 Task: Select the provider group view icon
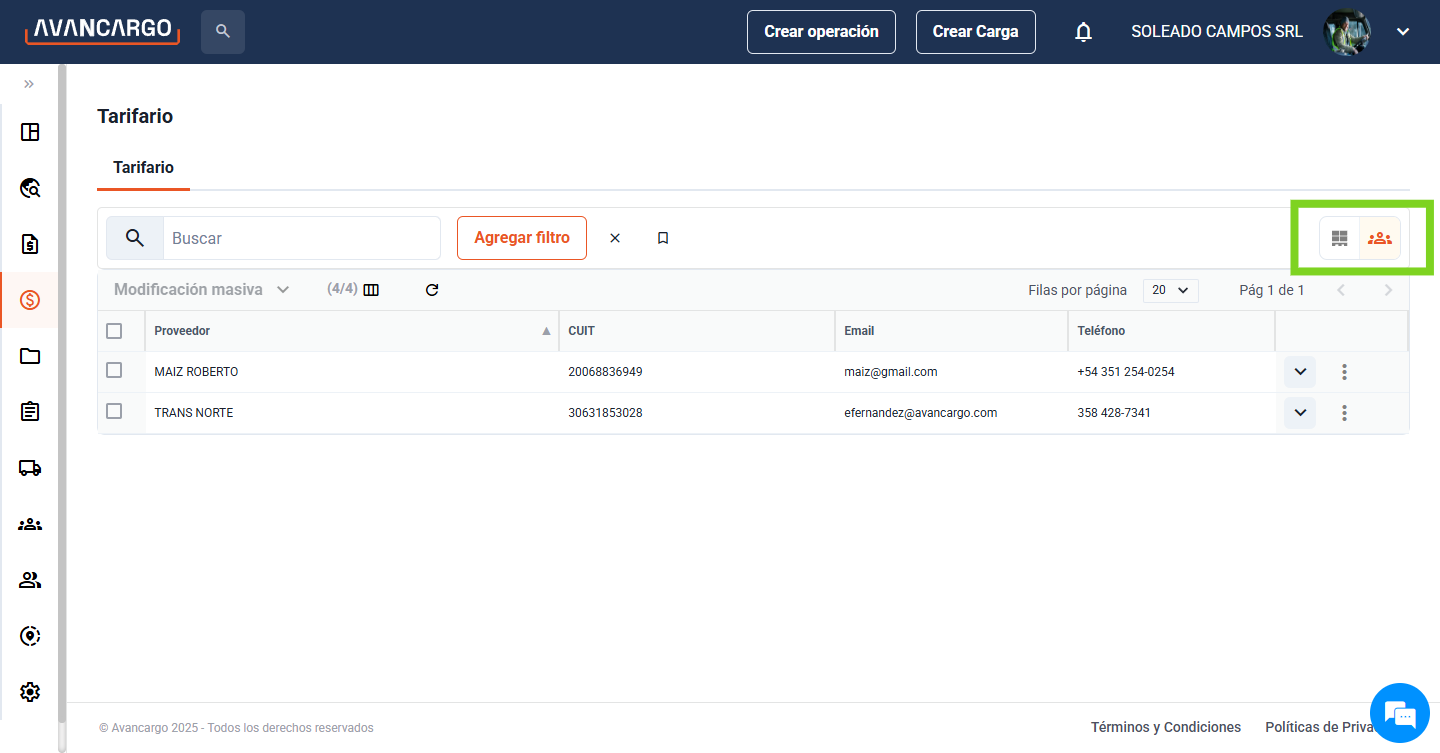1380,238
